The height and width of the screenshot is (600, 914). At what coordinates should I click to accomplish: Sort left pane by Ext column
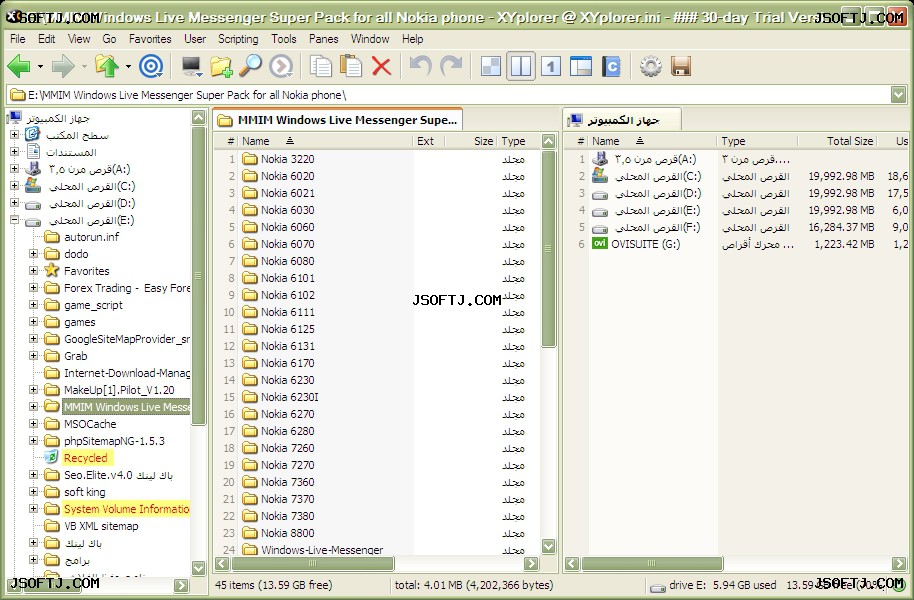pos(428,141)
